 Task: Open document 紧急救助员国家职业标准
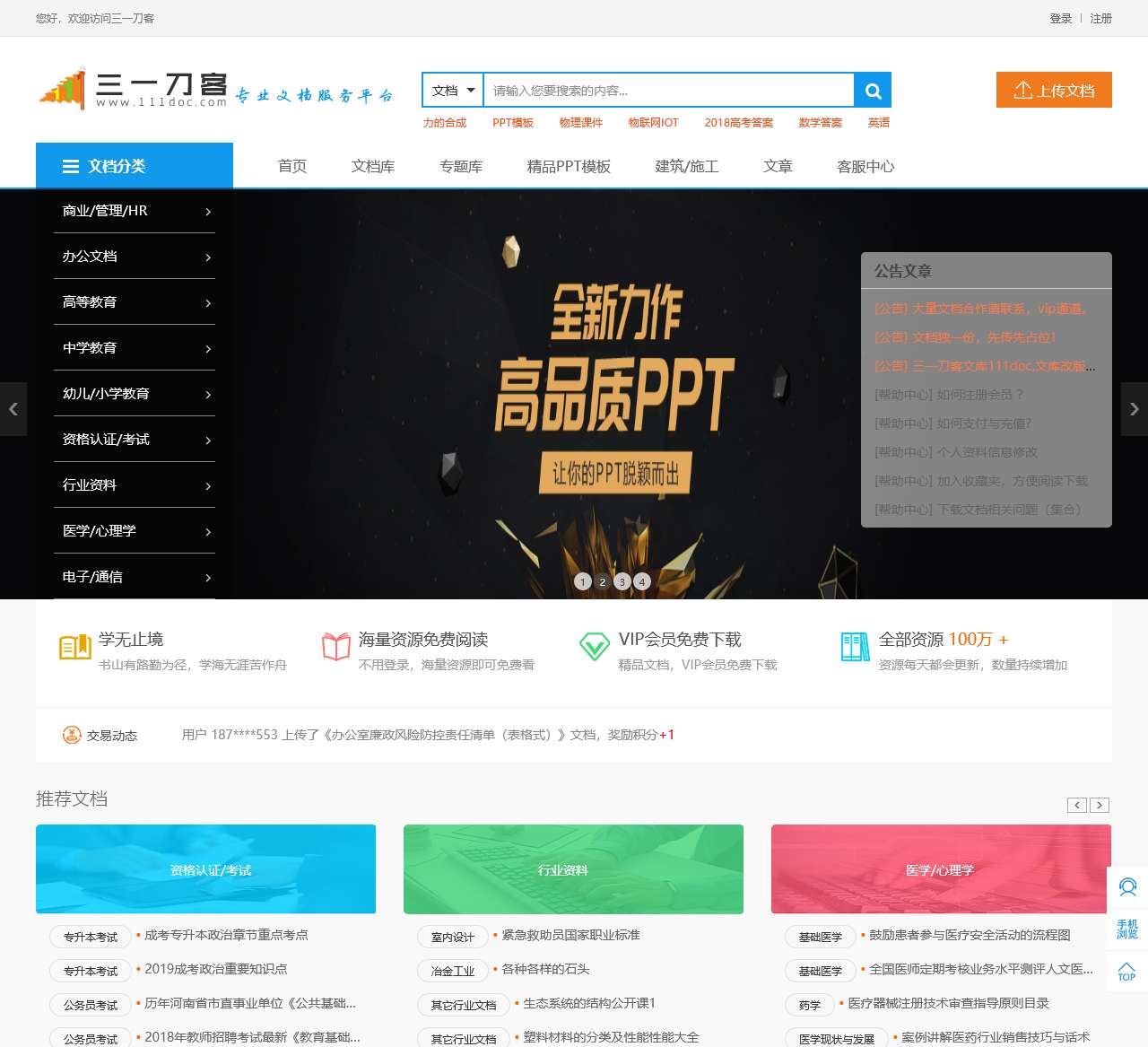pos(570,935)
